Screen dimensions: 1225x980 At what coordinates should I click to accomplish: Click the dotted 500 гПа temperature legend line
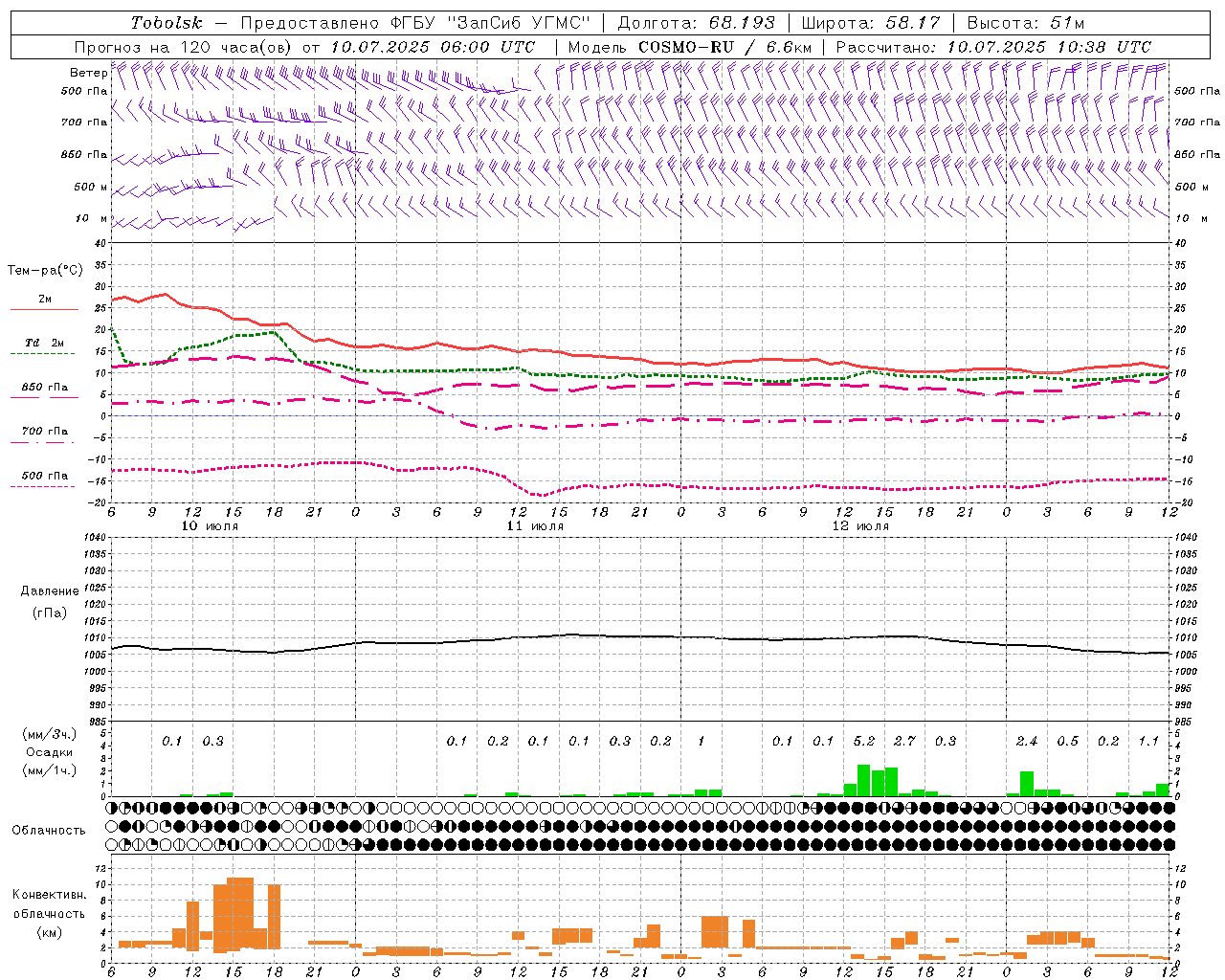(42, 486)
